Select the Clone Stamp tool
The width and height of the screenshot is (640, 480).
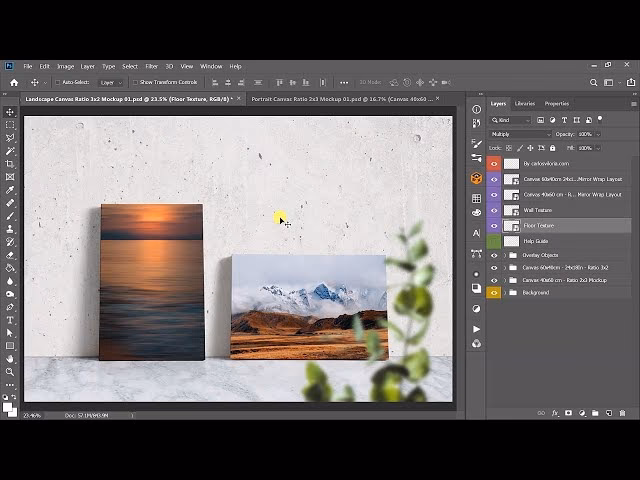[10, 229]
